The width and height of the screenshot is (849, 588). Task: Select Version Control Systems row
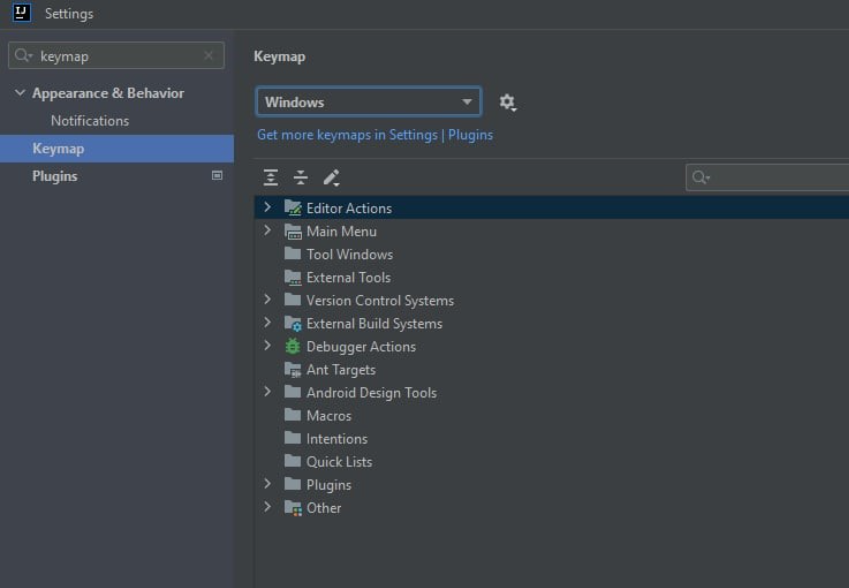pyautogui.click(x=552, y=300)
